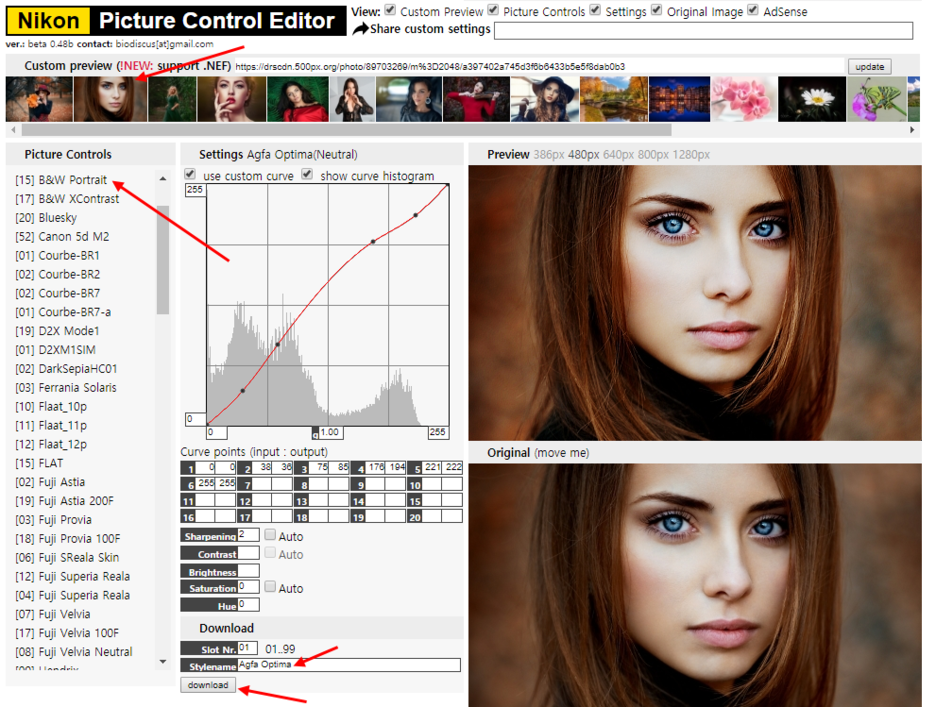Screen dimensions: 936x707
Task: Select the Fuji SReala Skin picture control
Action: (x=67, y=558)
